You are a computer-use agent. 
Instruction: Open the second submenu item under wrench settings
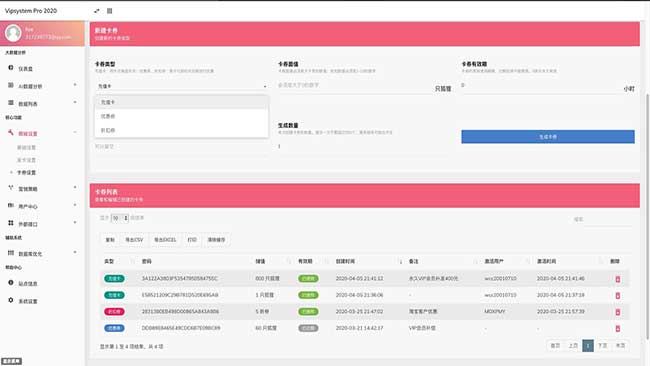click(26, 160)
